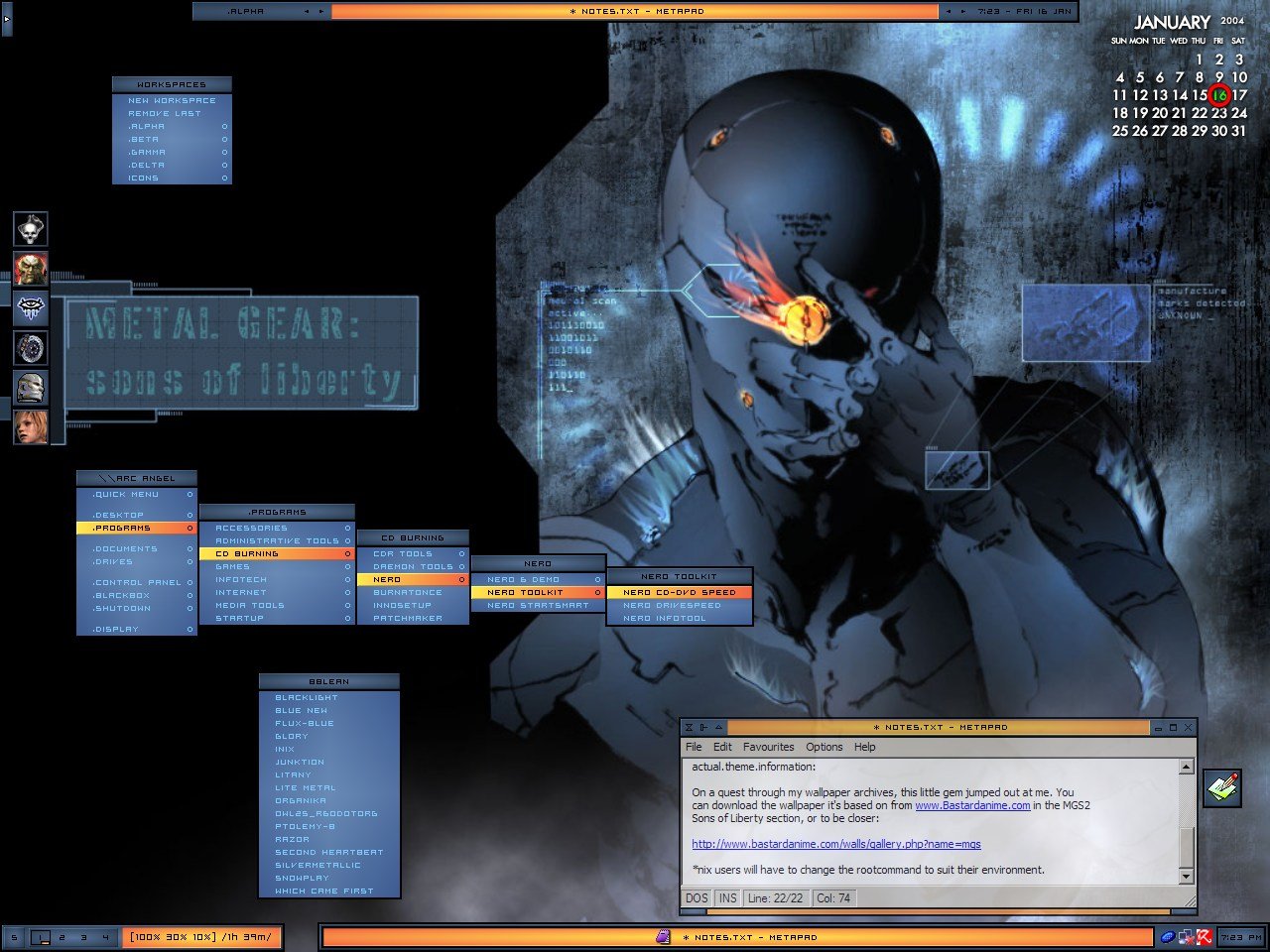Click the blue disc tray icon

click(1168, 937)
